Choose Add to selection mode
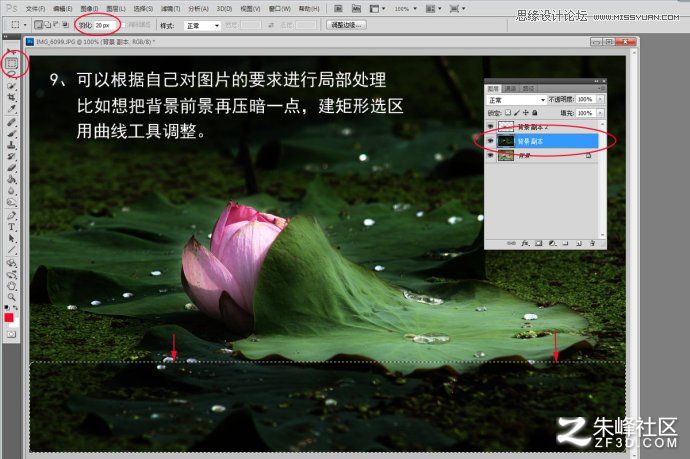The height and width of the screenshot is (459, 690). point(47,25)
